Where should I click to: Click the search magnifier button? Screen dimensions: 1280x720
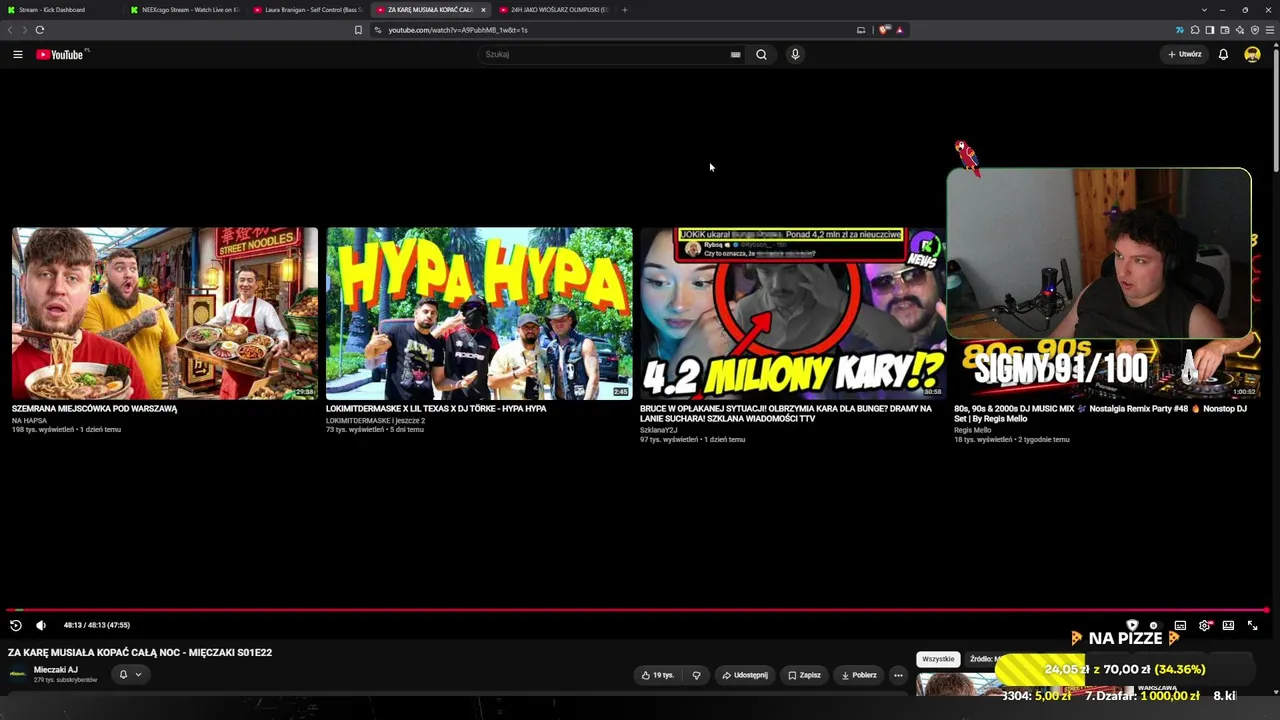pos(761,54)
